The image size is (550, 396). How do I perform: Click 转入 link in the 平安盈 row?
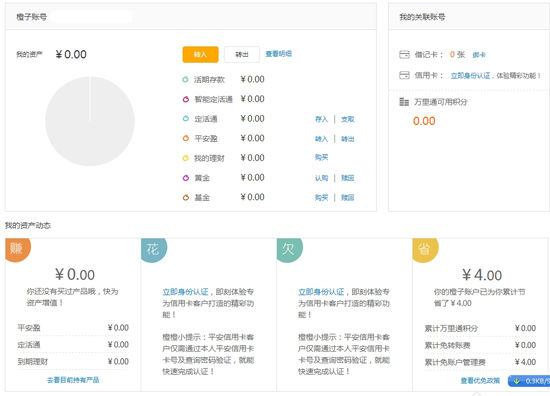pyautogui.click(x=321, y=139)
